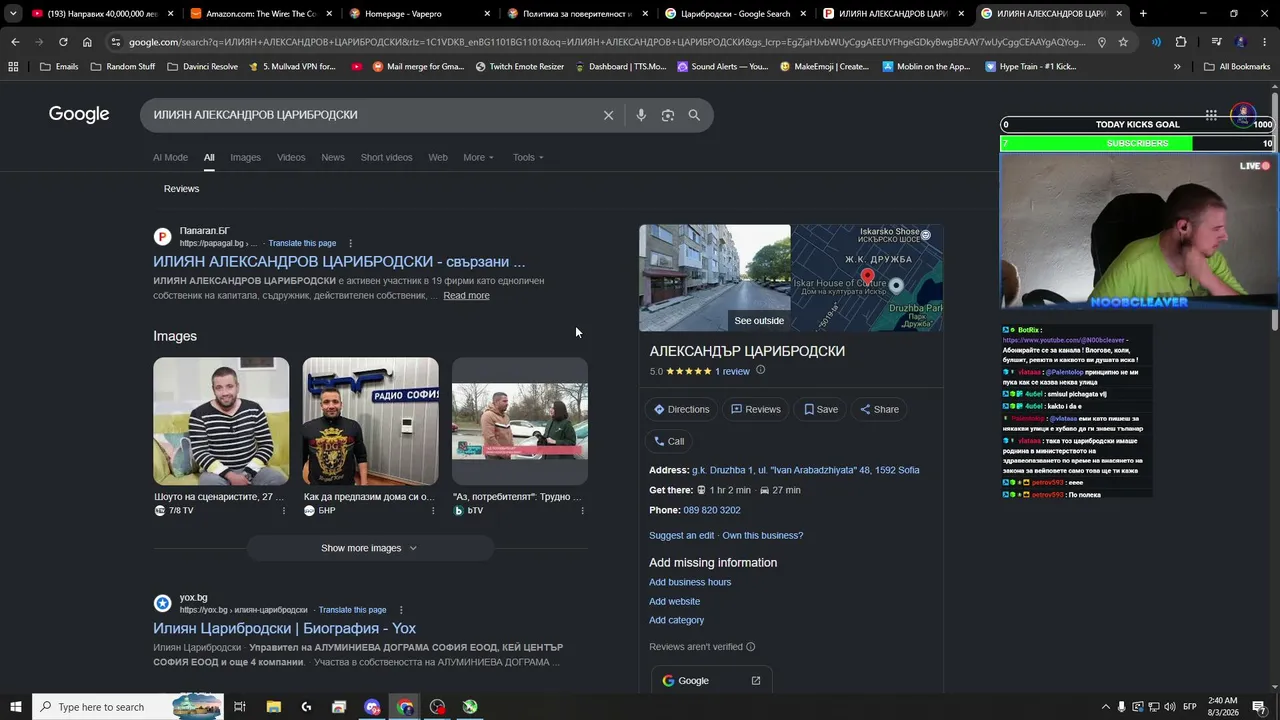The width and height of the screenshot is (1280, 720).
Task: Start a voice search with the microphone
Action: (x=641, y=115)
